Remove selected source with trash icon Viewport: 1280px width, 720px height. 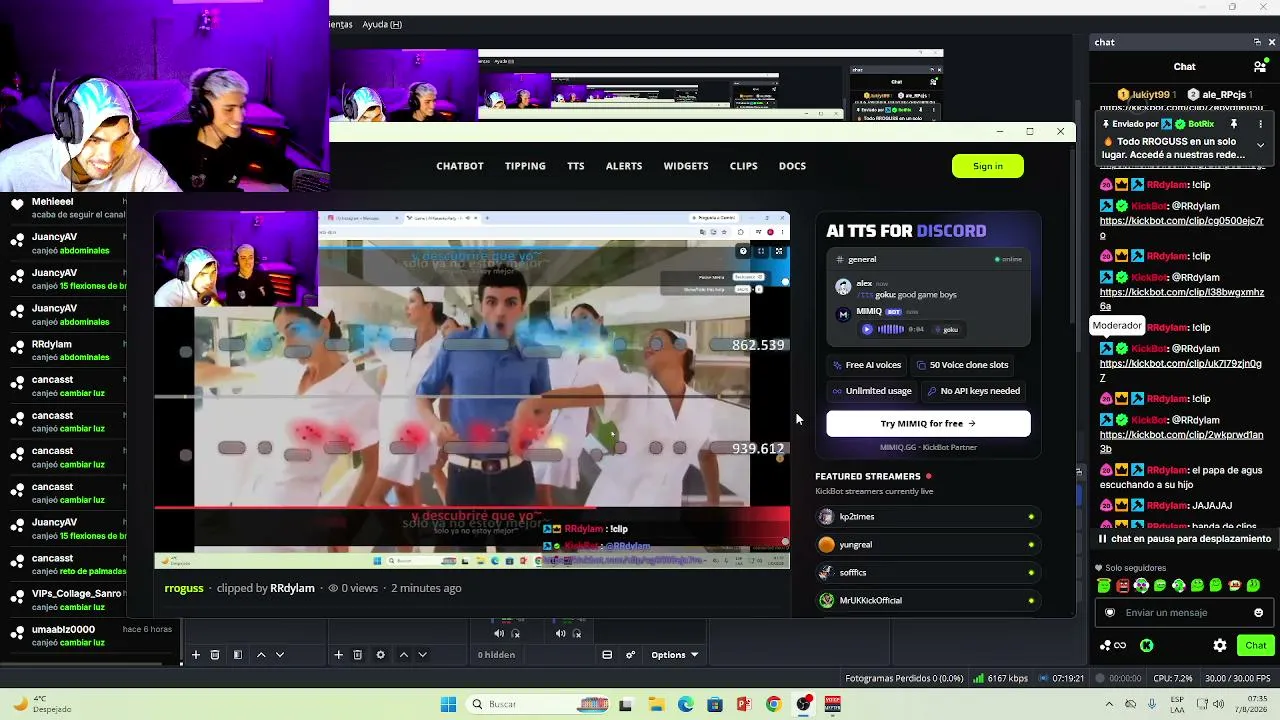[x=357, y=655]
